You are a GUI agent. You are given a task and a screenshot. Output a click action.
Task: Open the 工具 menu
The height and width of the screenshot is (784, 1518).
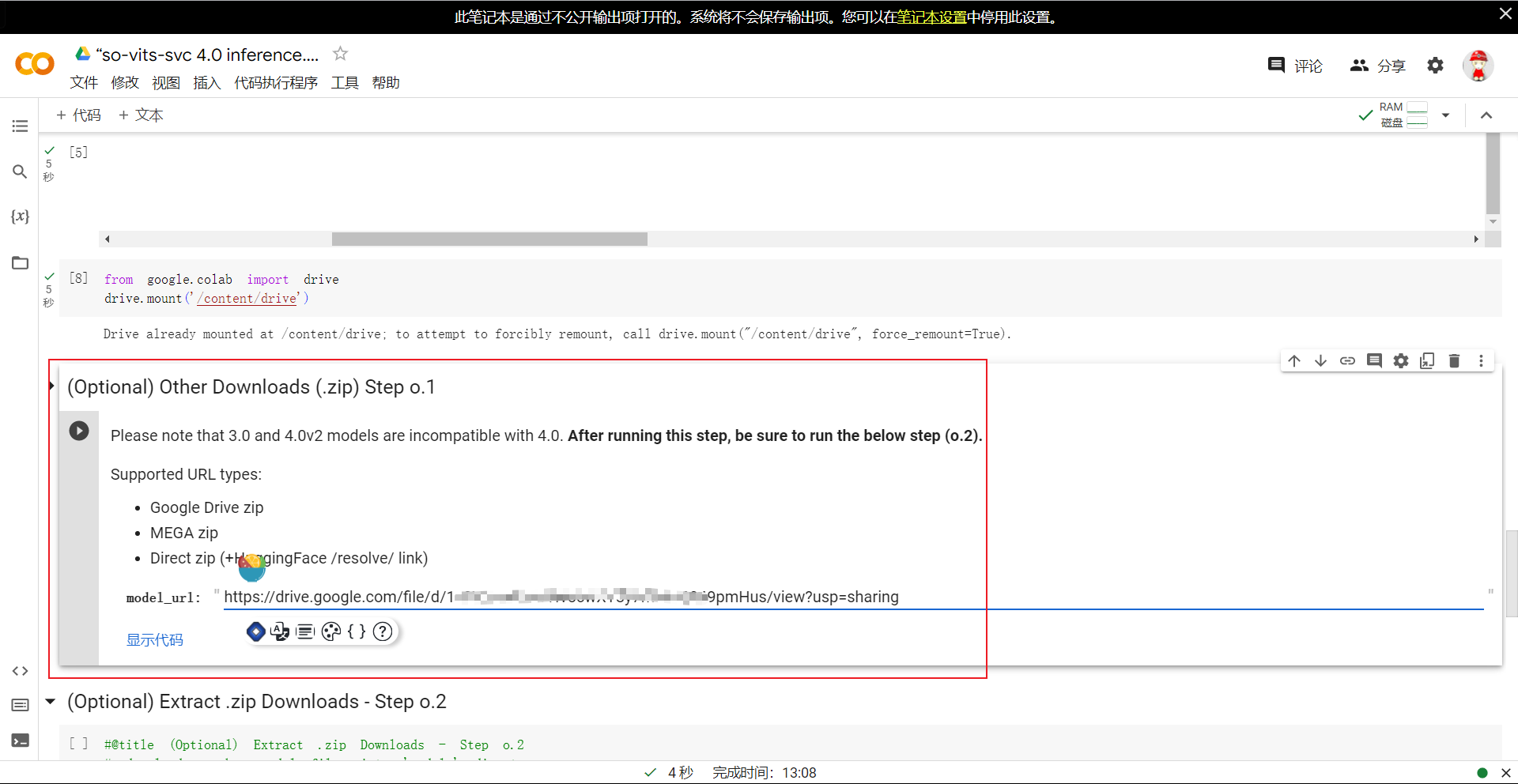(x=345, y=83)
